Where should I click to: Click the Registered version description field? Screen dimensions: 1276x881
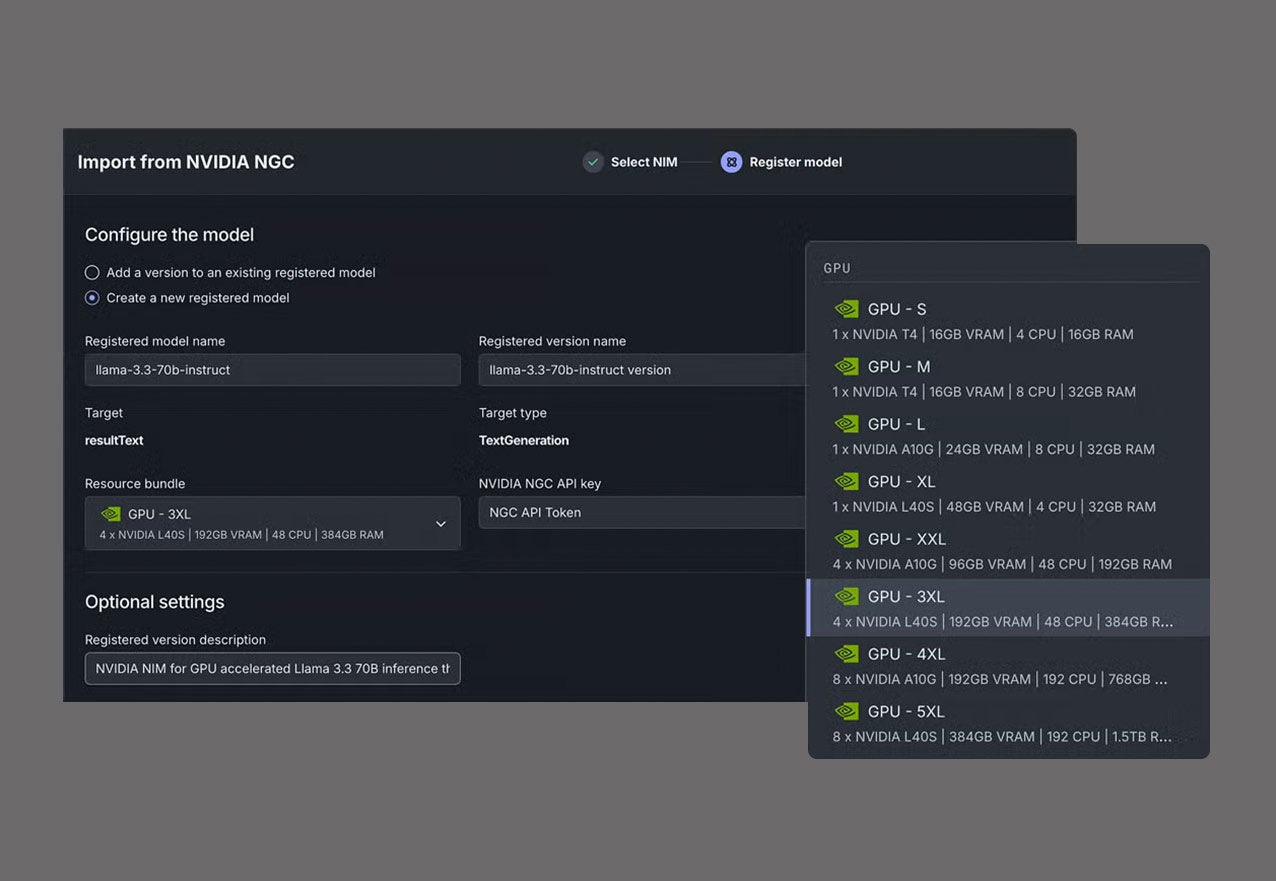272,668
